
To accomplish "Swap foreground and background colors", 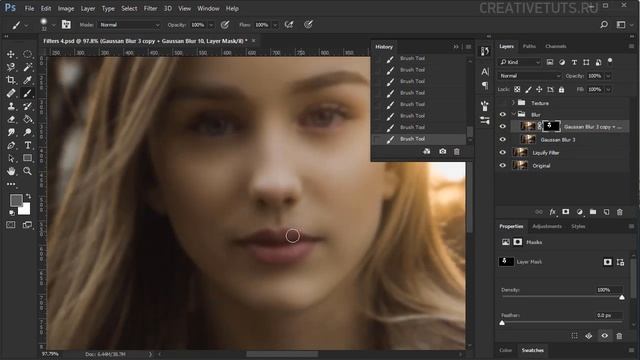I will pyautogui.click(x=28, y=196).
